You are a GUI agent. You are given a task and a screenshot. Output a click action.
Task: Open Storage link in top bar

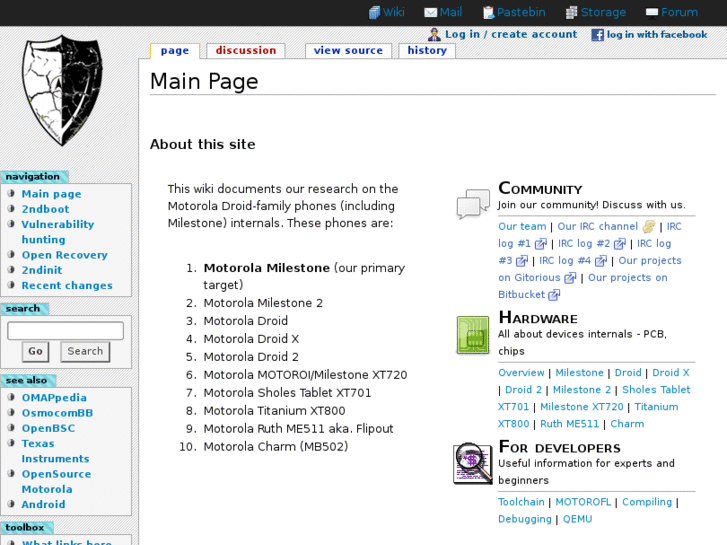coord(603,13)
